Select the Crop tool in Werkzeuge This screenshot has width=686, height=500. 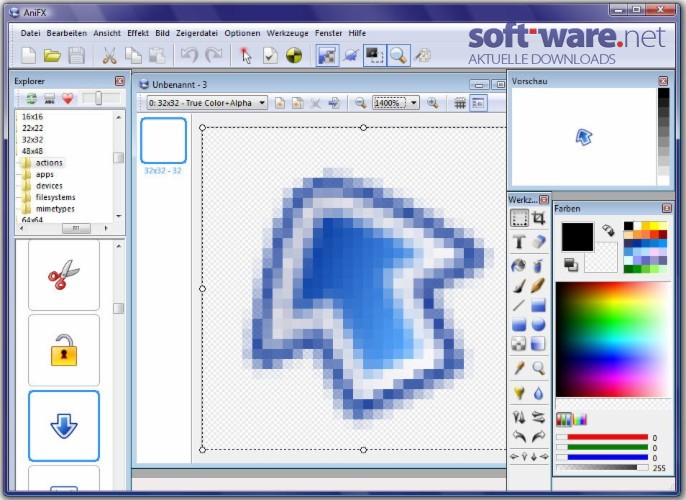click(x=539, y=218)
